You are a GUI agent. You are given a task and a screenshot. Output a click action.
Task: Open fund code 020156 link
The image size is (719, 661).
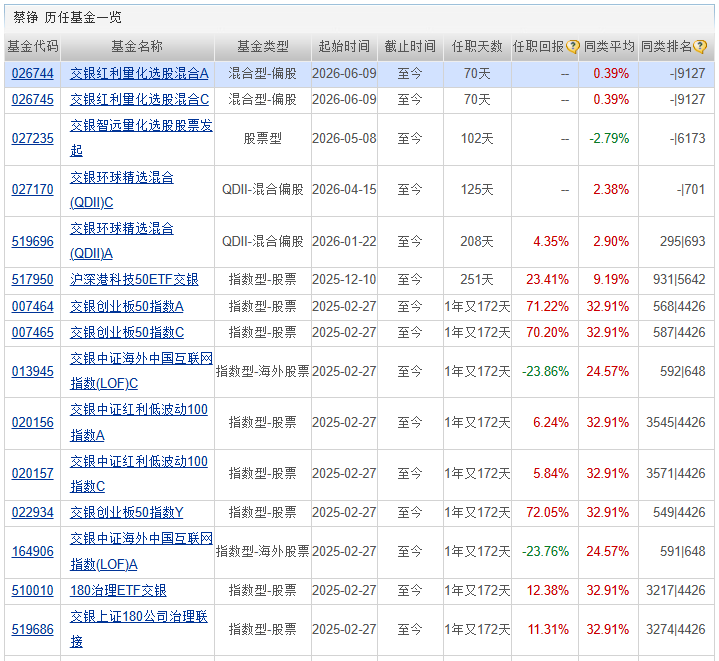tap(33, 422)
